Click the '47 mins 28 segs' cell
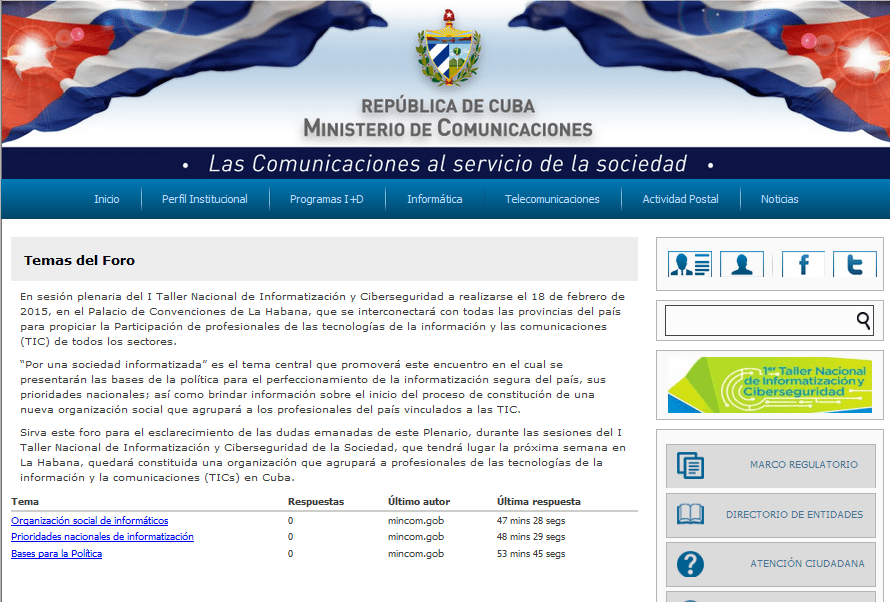This screenshot has width=890, height=602. point(531,521)
